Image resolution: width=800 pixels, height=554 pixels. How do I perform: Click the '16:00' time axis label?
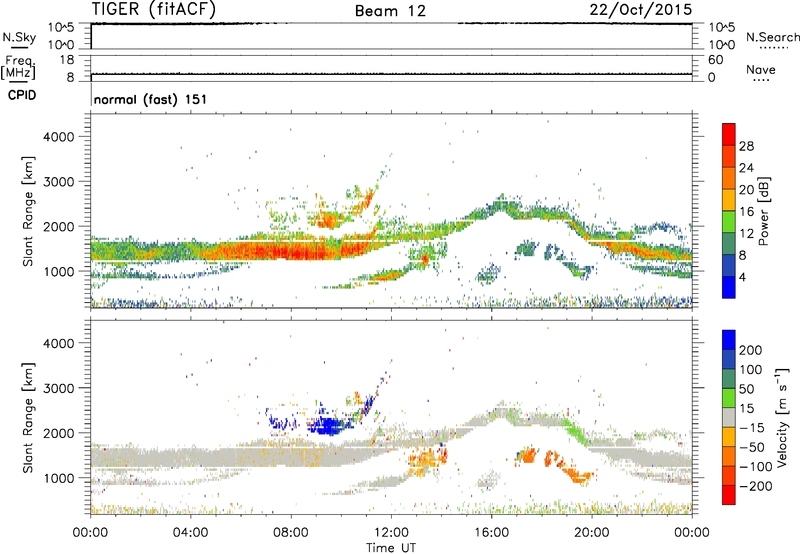point(491,533)
